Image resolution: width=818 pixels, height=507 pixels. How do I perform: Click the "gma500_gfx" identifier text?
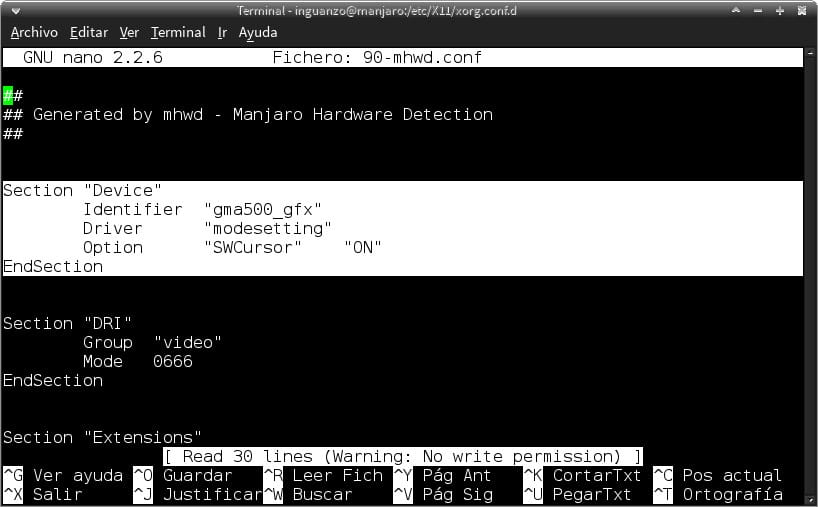click(x=262, y=210)
